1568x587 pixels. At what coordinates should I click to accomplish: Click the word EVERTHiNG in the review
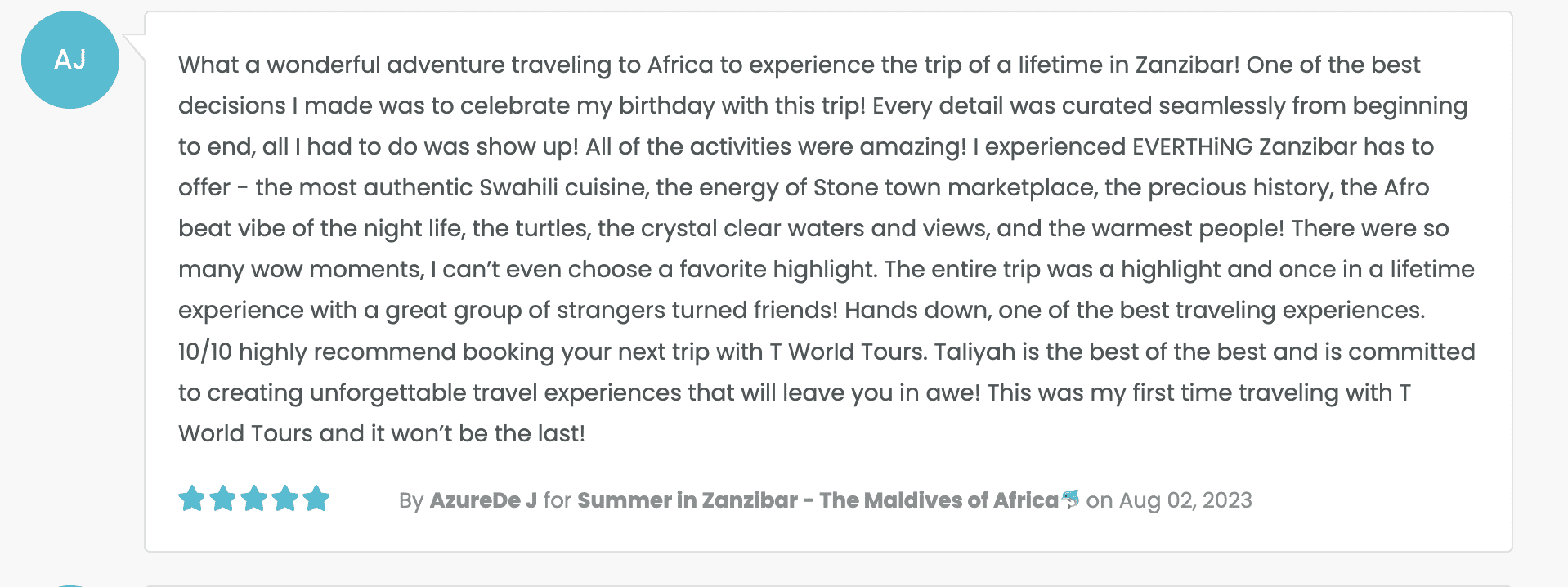click(1192, 147)
